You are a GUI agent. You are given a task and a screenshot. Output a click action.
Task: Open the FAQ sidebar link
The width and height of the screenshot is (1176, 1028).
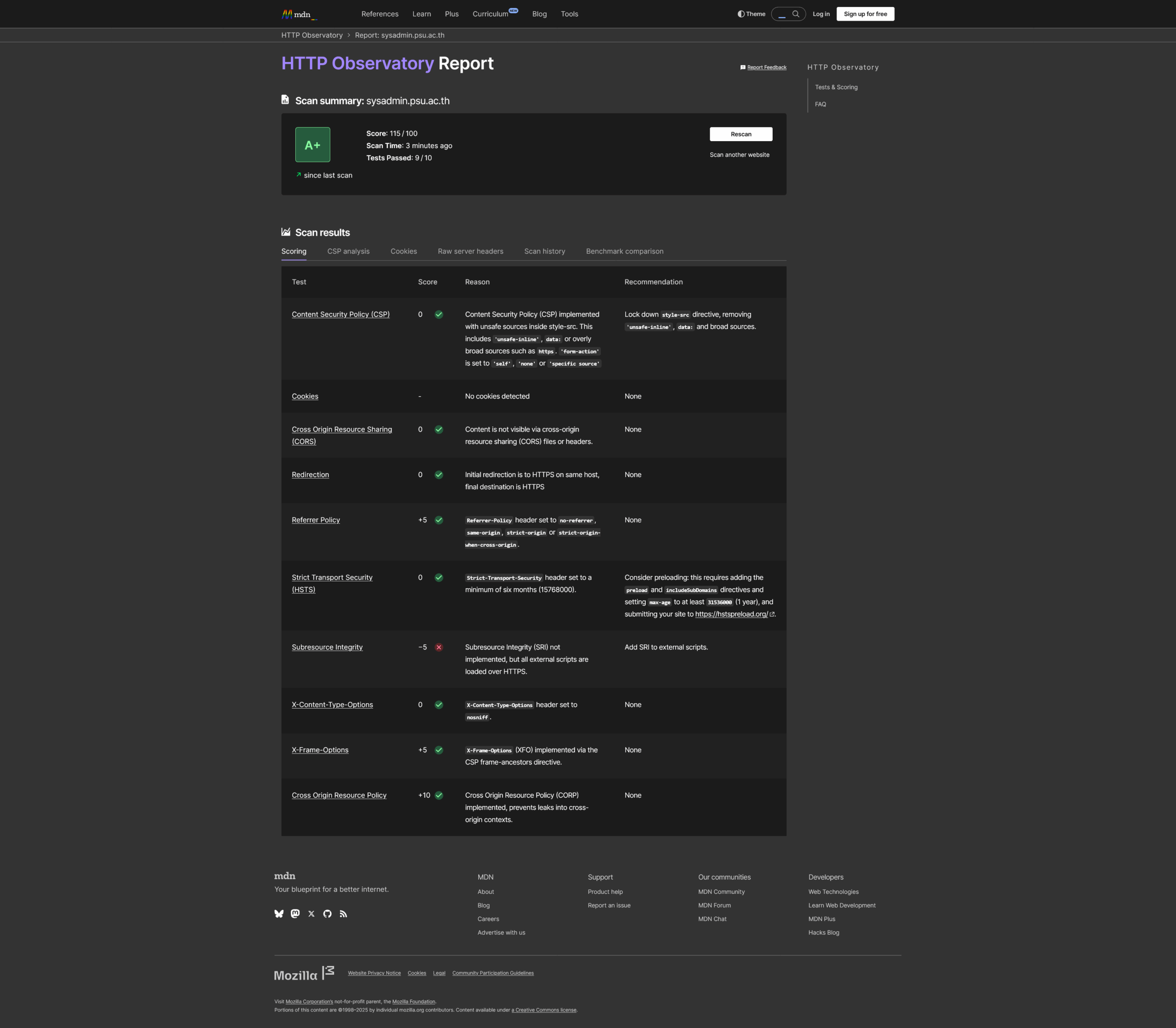pyautogui.click(x=820, y=104)
